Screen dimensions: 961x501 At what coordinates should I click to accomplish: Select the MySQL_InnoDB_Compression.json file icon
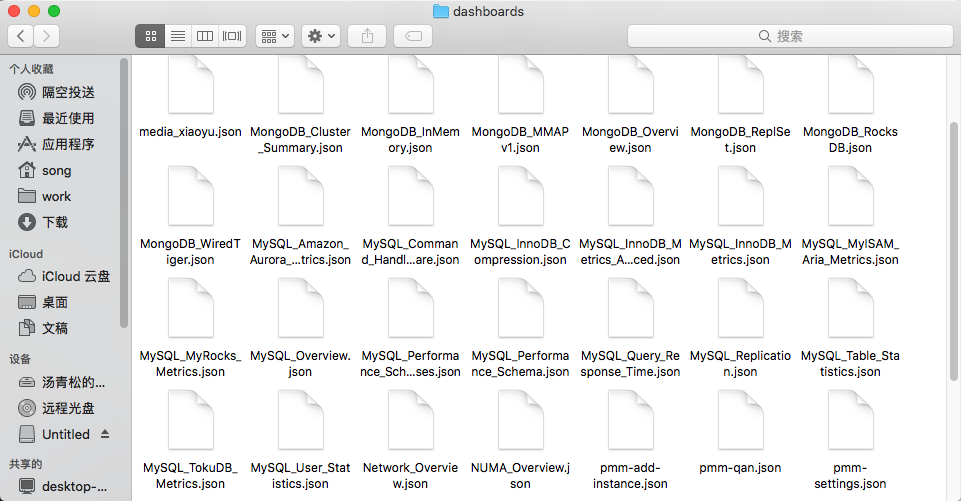tap(520, 196)
